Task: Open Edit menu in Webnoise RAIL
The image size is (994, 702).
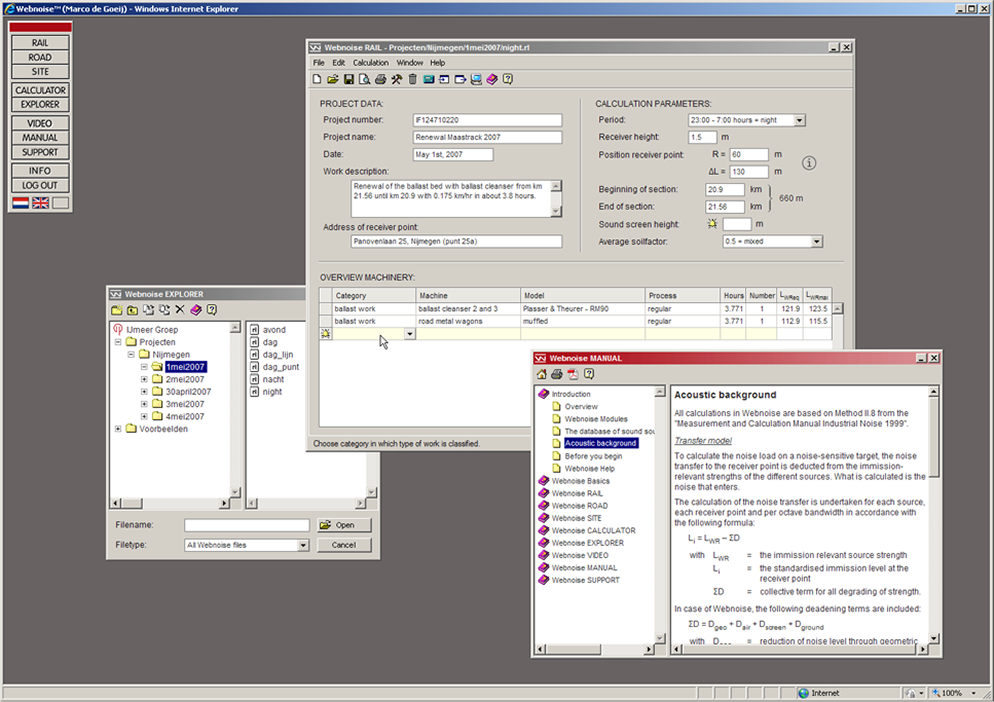Action: click(x=339, y=63)
